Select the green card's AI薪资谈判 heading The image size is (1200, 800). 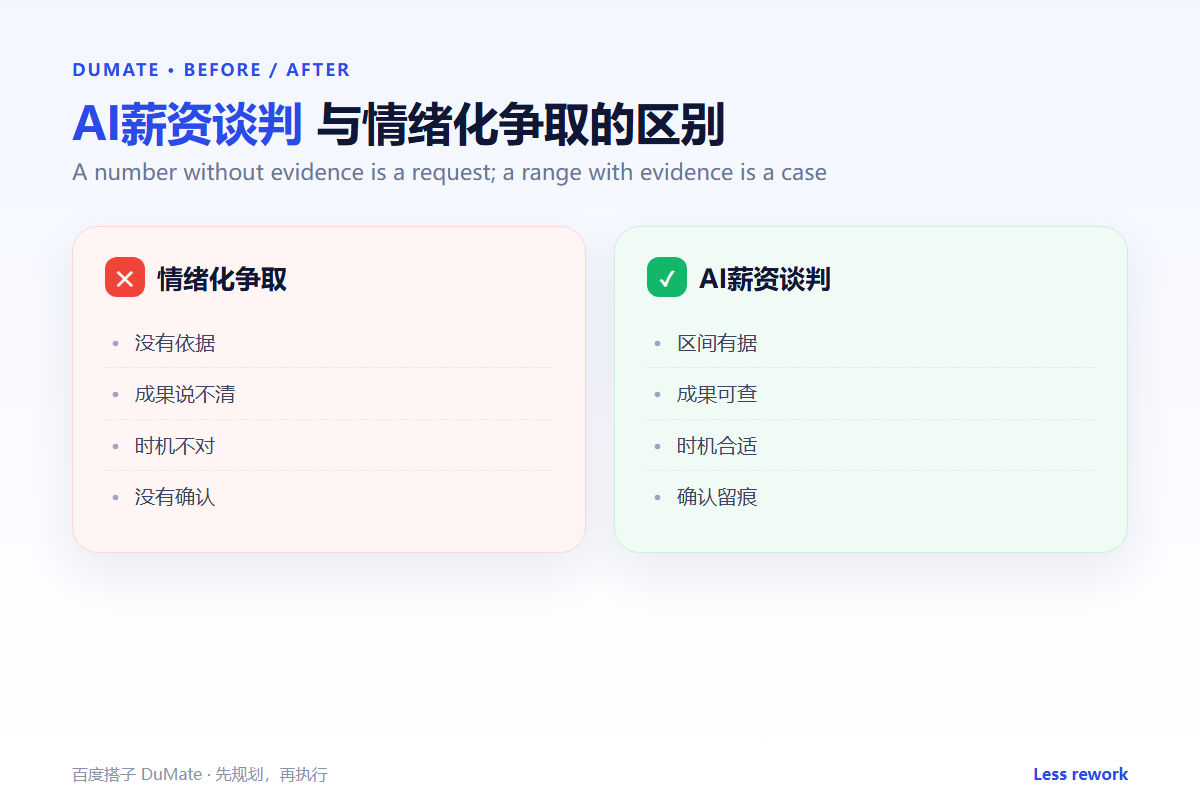[x=764, y=279]
